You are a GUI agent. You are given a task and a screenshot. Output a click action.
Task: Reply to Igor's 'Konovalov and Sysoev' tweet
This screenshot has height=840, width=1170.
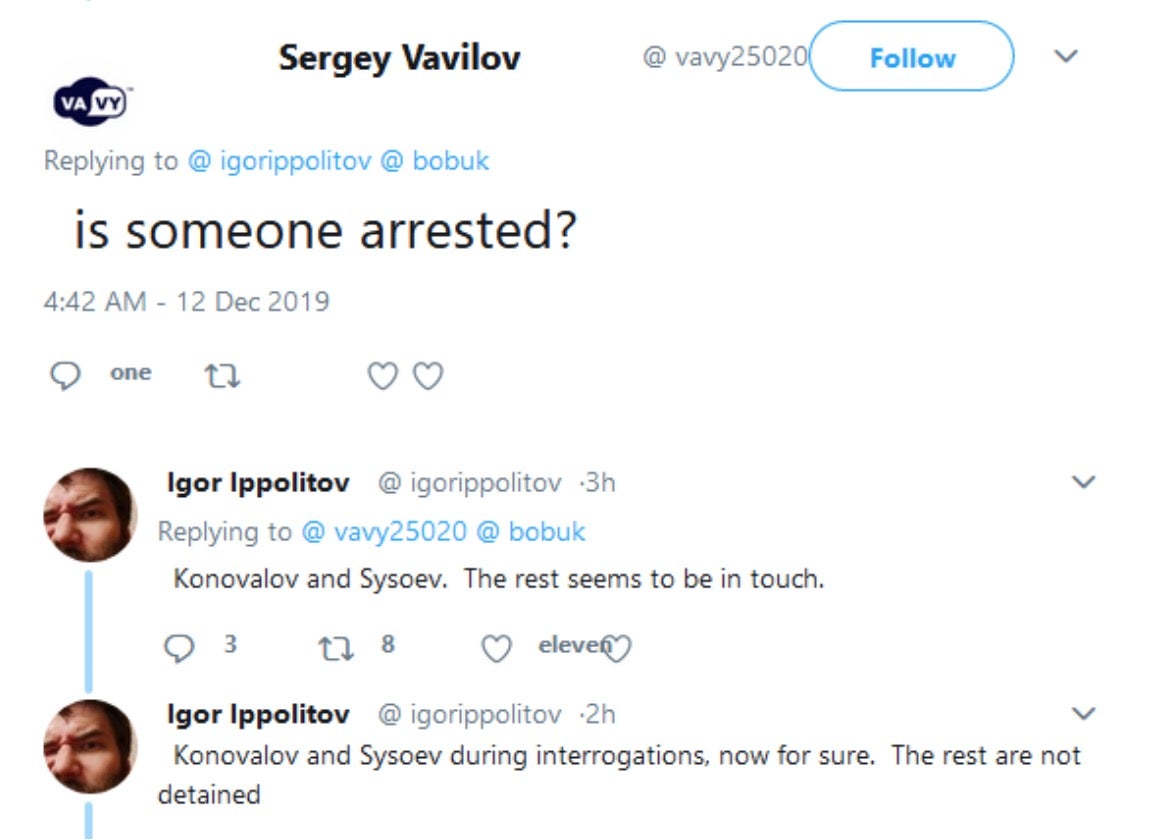178,648
